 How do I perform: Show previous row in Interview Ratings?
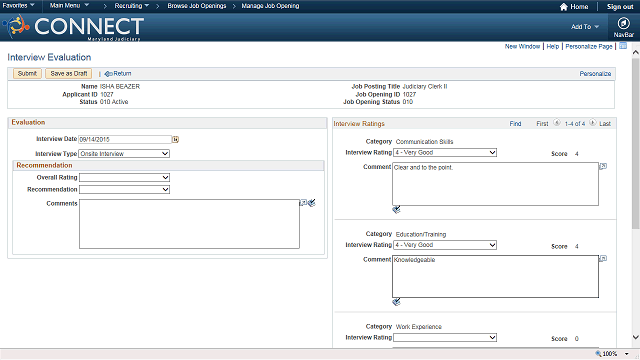click(x=557, y=123)
